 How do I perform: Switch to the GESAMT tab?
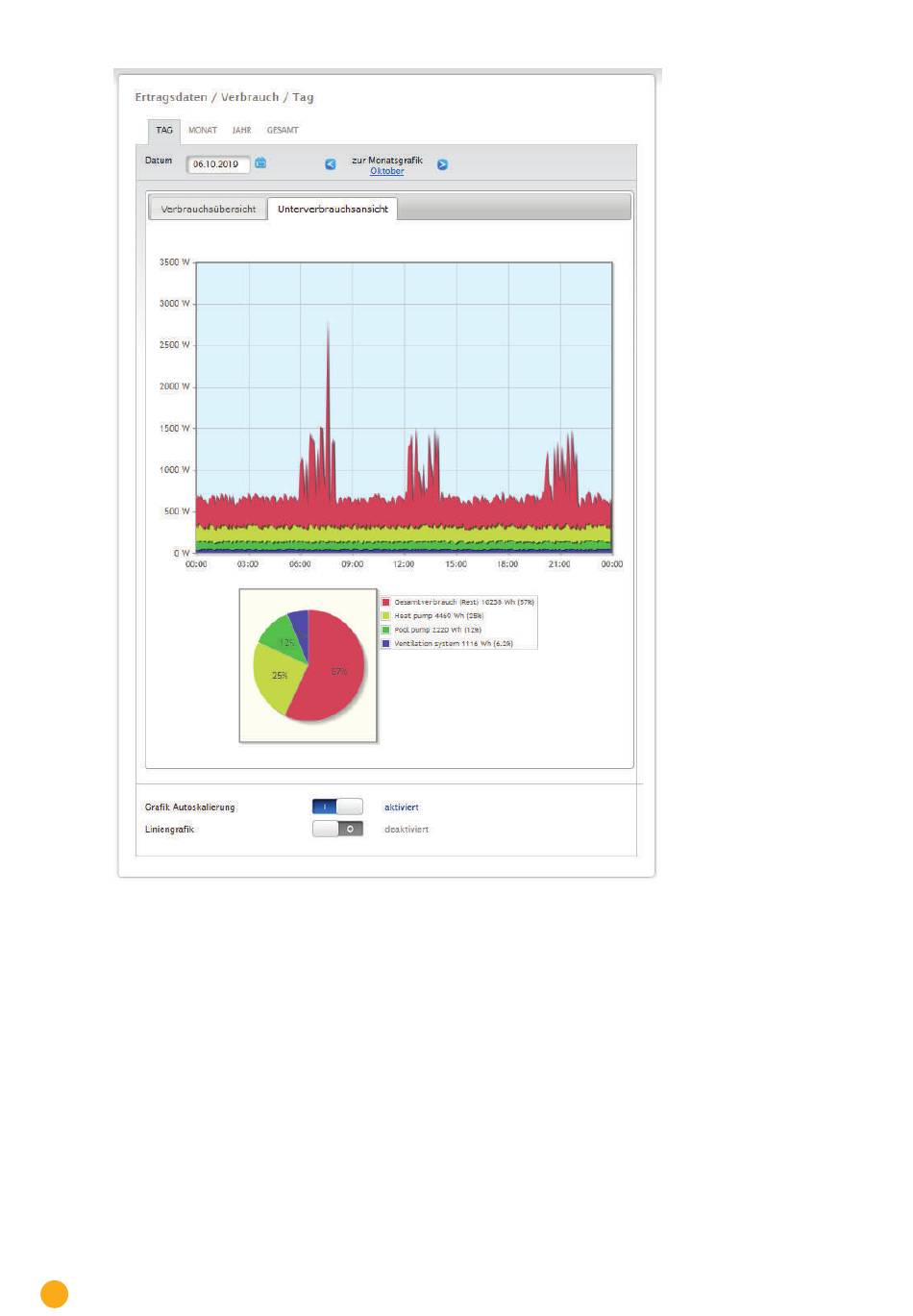click(283, 130)
